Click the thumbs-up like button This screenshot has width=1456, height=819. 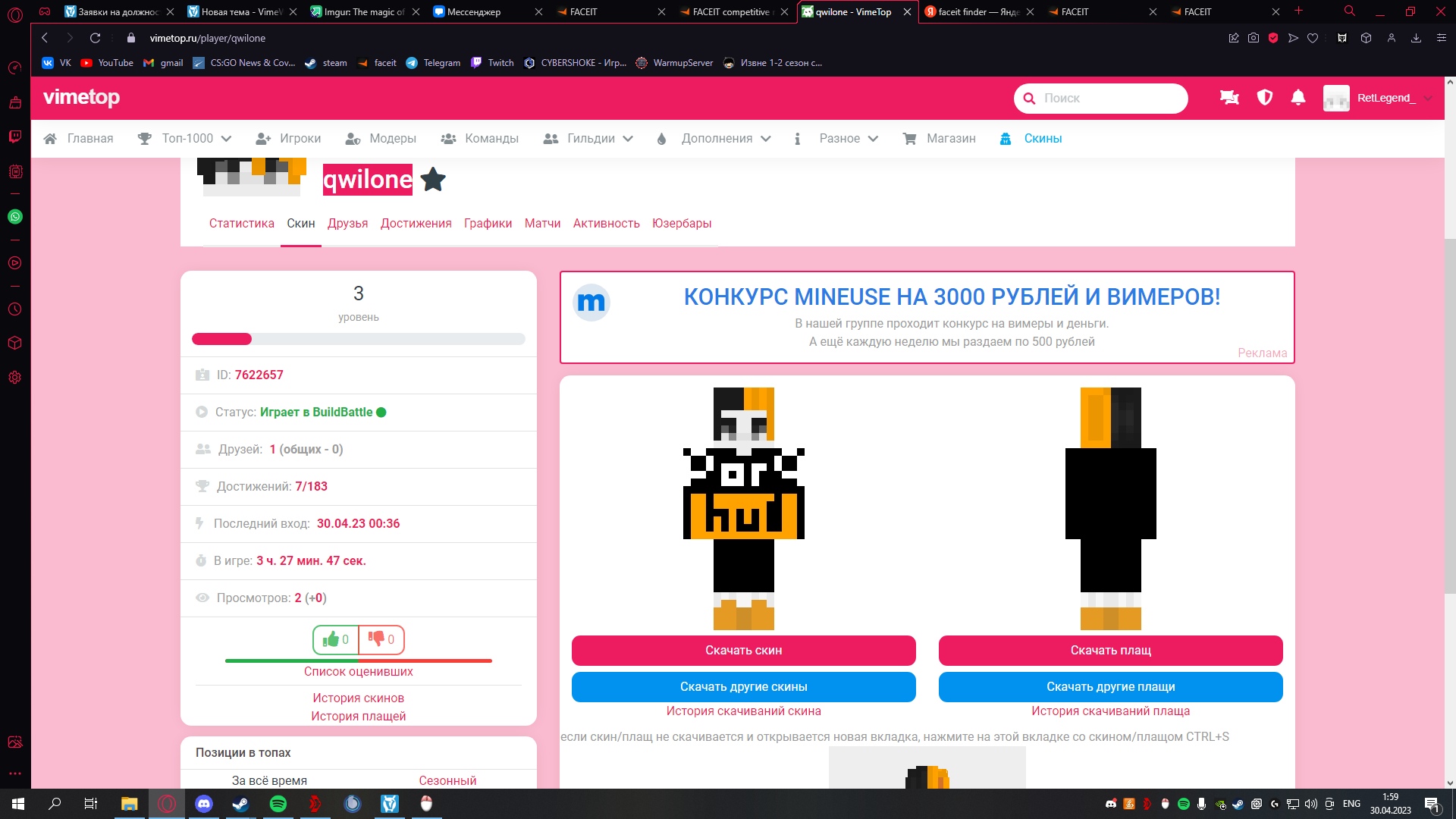(335, 639)
